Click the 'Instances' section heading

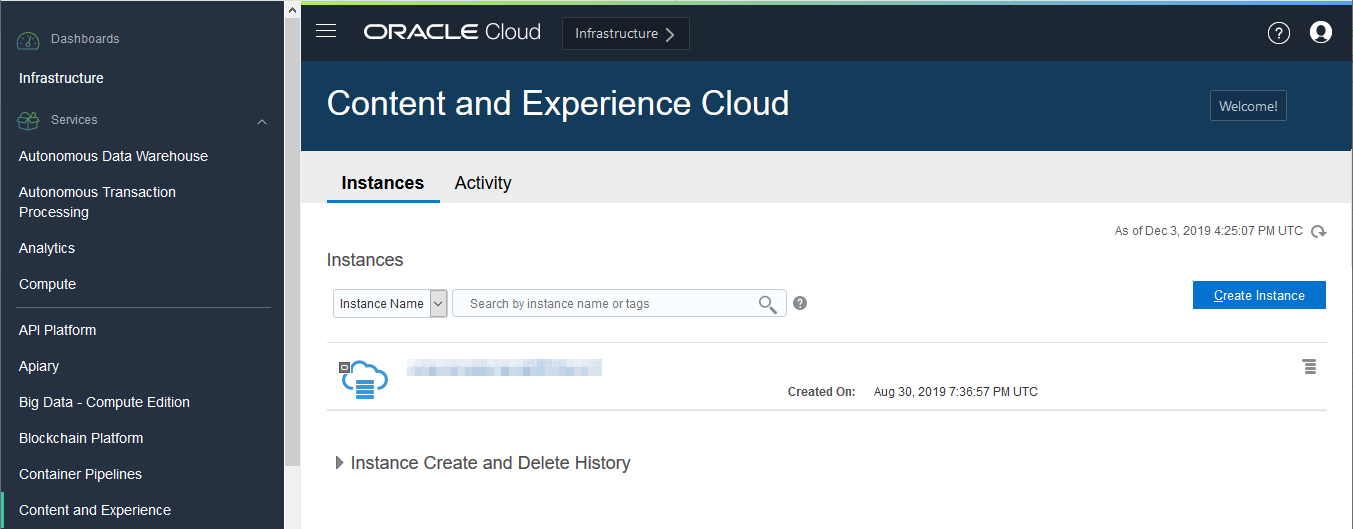(x=365, y=260)
